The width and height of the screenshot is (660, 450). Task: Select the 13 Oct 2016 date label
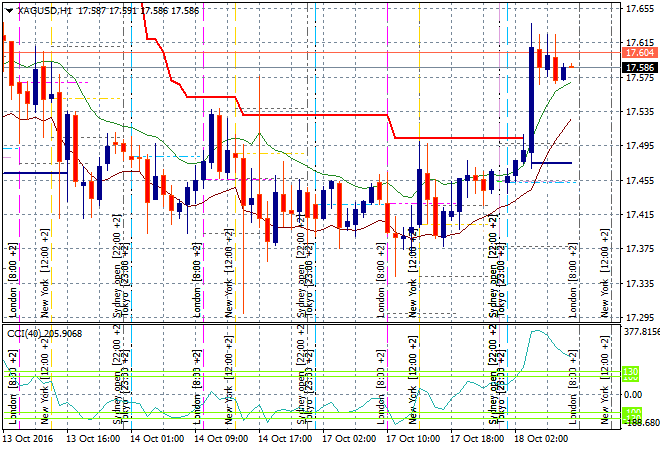[x=28, y=438]
